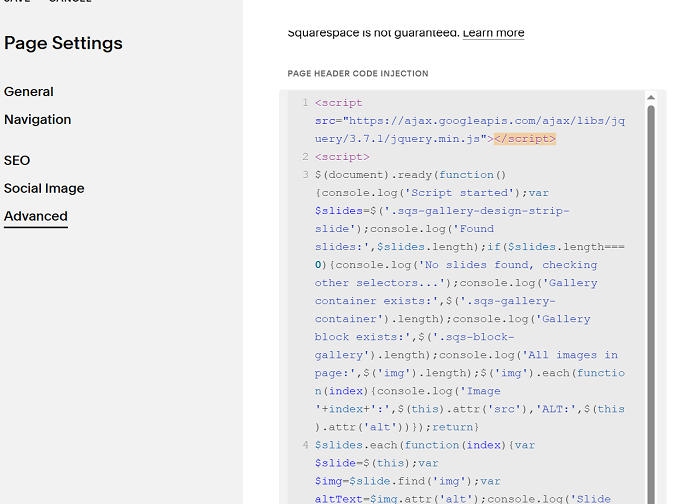Viewport: 700px width, 504px height.
Task: Click the code editor scroll-up arrow
Action: click(x=651, y=97)
